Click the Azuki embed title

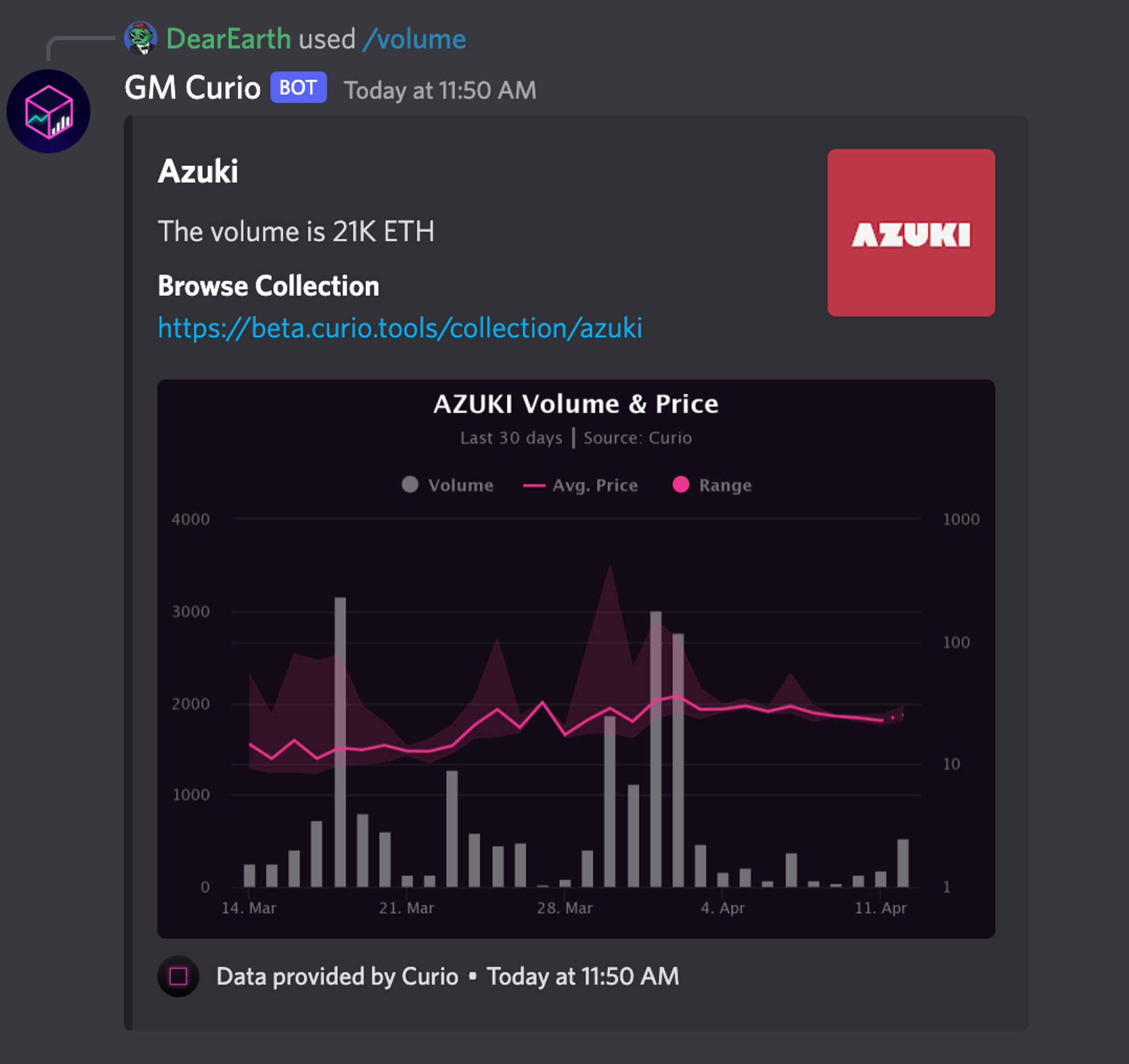click(x=198, y=171)
